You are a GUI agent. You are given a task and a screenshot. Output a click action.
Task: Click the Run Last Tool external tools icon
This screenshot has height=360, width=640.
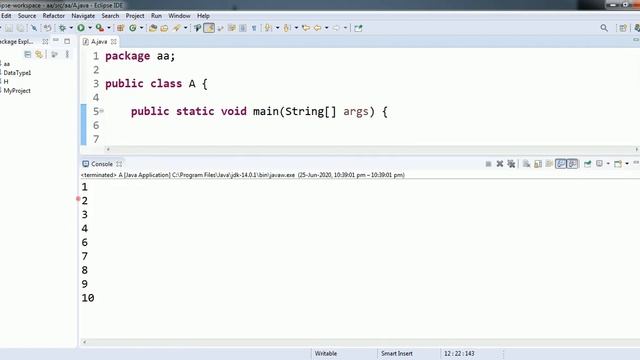100,28
